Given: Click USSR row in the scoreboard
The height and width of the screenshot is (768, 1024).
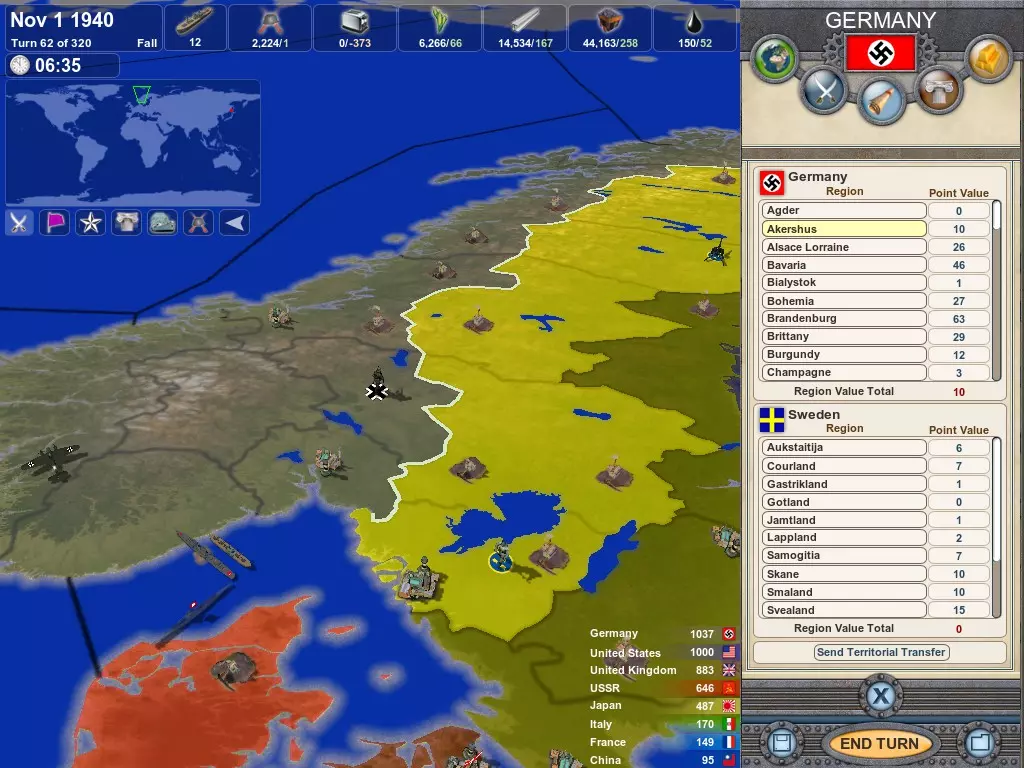Looking at the screenshot, I should [x=662, y=688].
